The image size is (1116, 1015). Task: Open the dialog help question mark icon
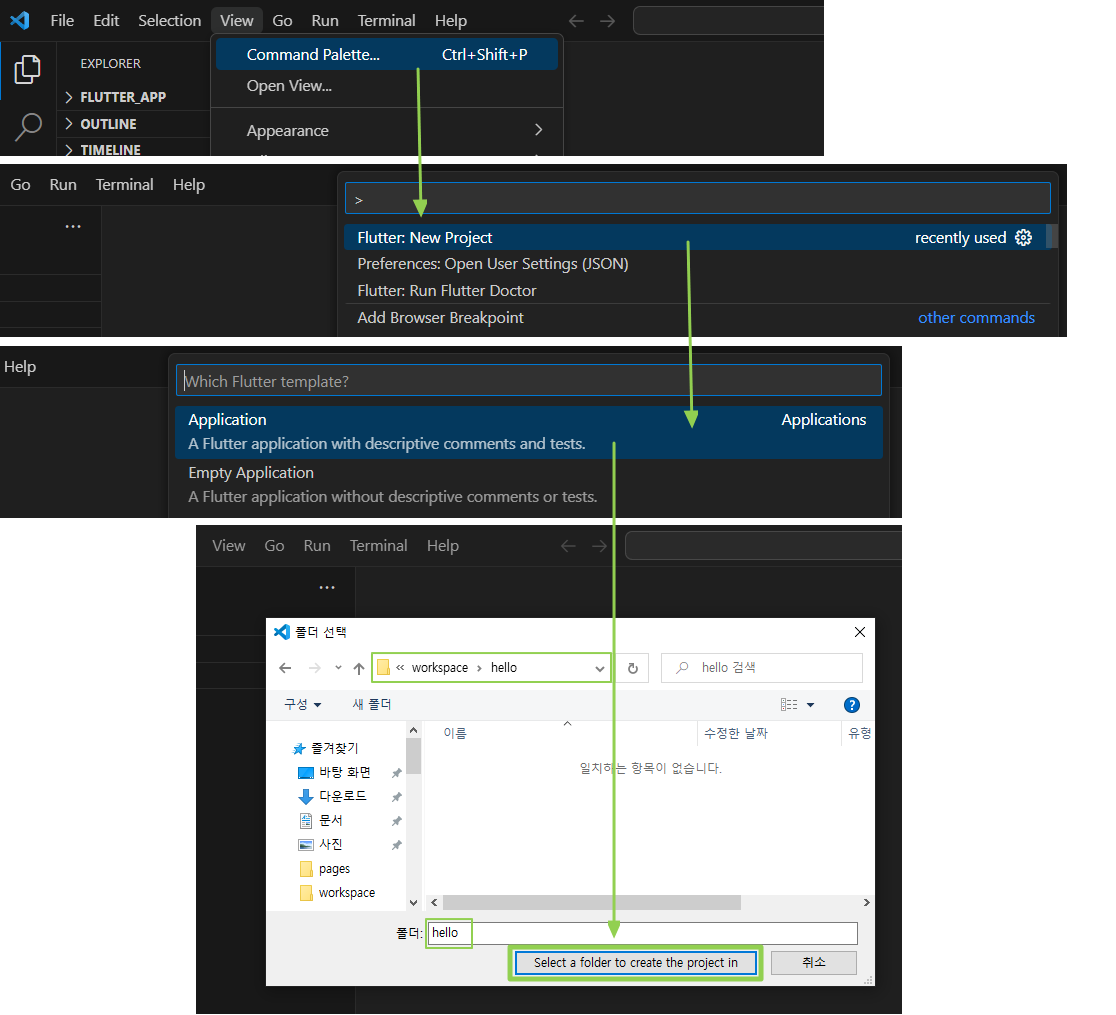pyautogui.click(x=851, y=705)
